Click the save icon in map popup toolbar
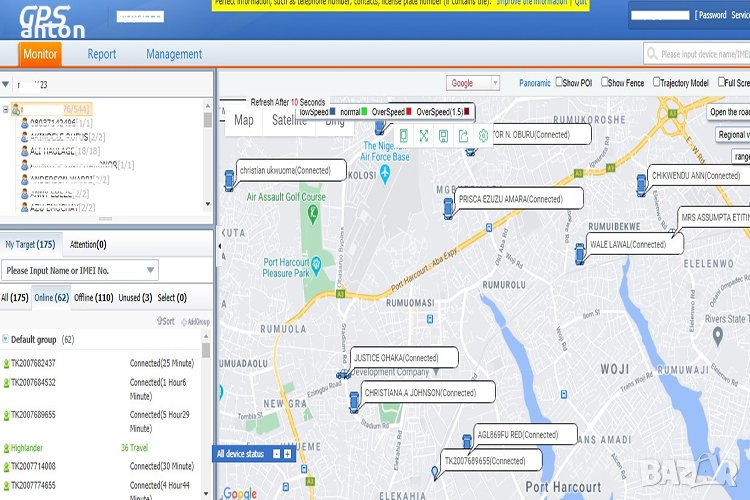This screenshot has height=500, width=750. click(443, 136)
